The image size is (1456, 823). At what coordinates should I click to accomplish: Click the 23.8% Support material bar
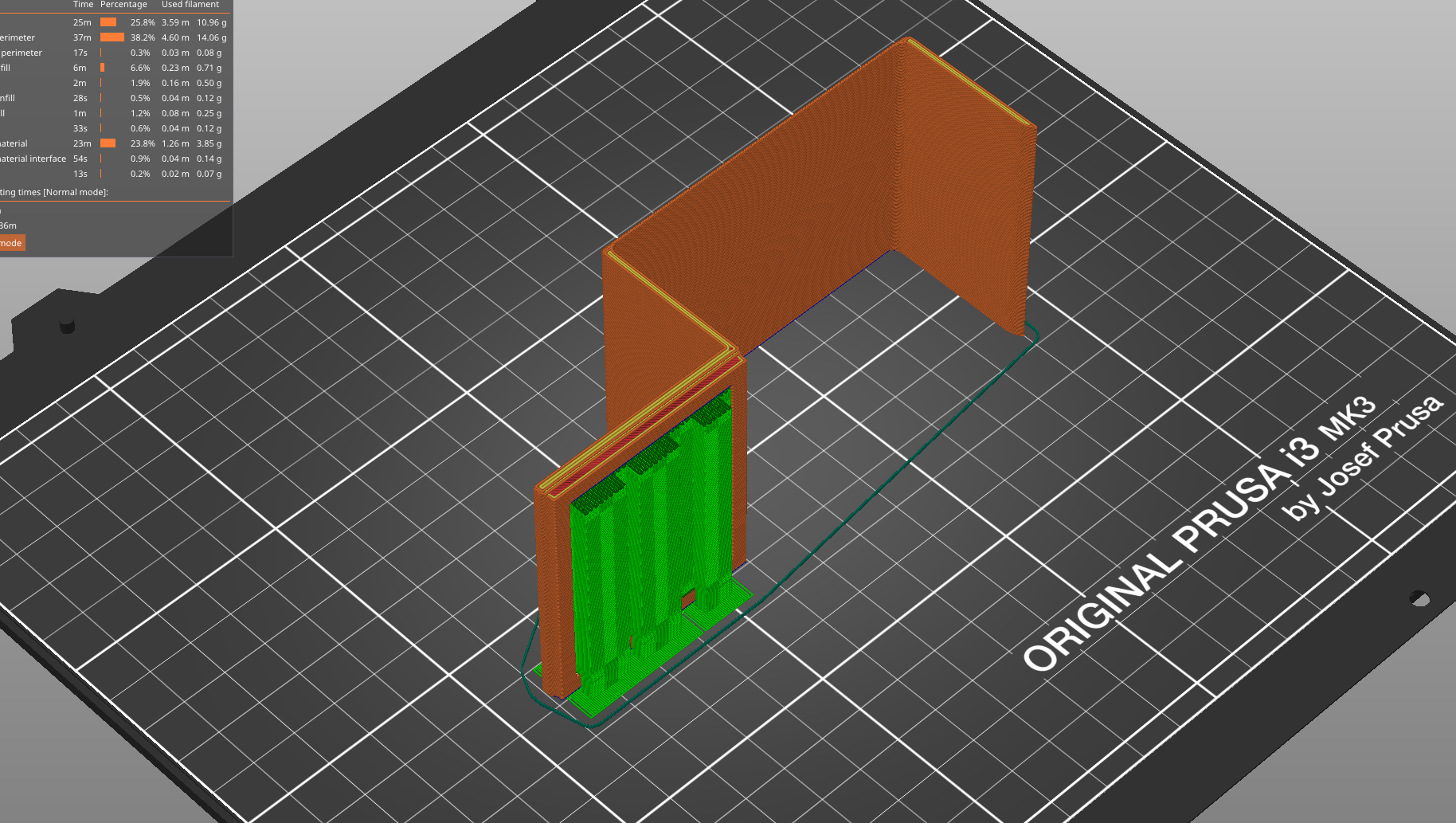109,143
